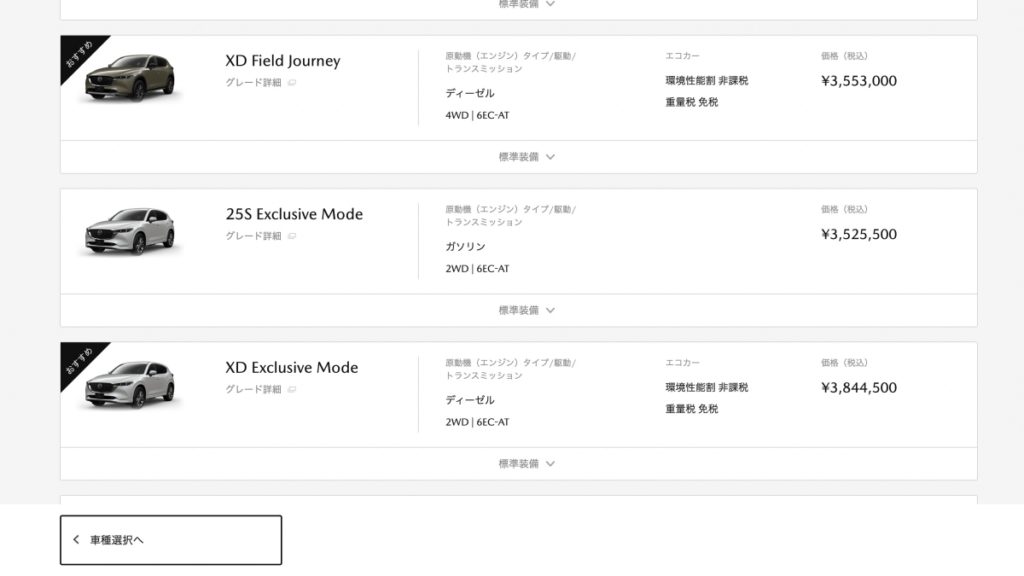This screenshot has height=576, width=1024.
Task: Open the グレード詳細 link for XD Field Journey
Action: pyautogui.click(x=253, y=83)
